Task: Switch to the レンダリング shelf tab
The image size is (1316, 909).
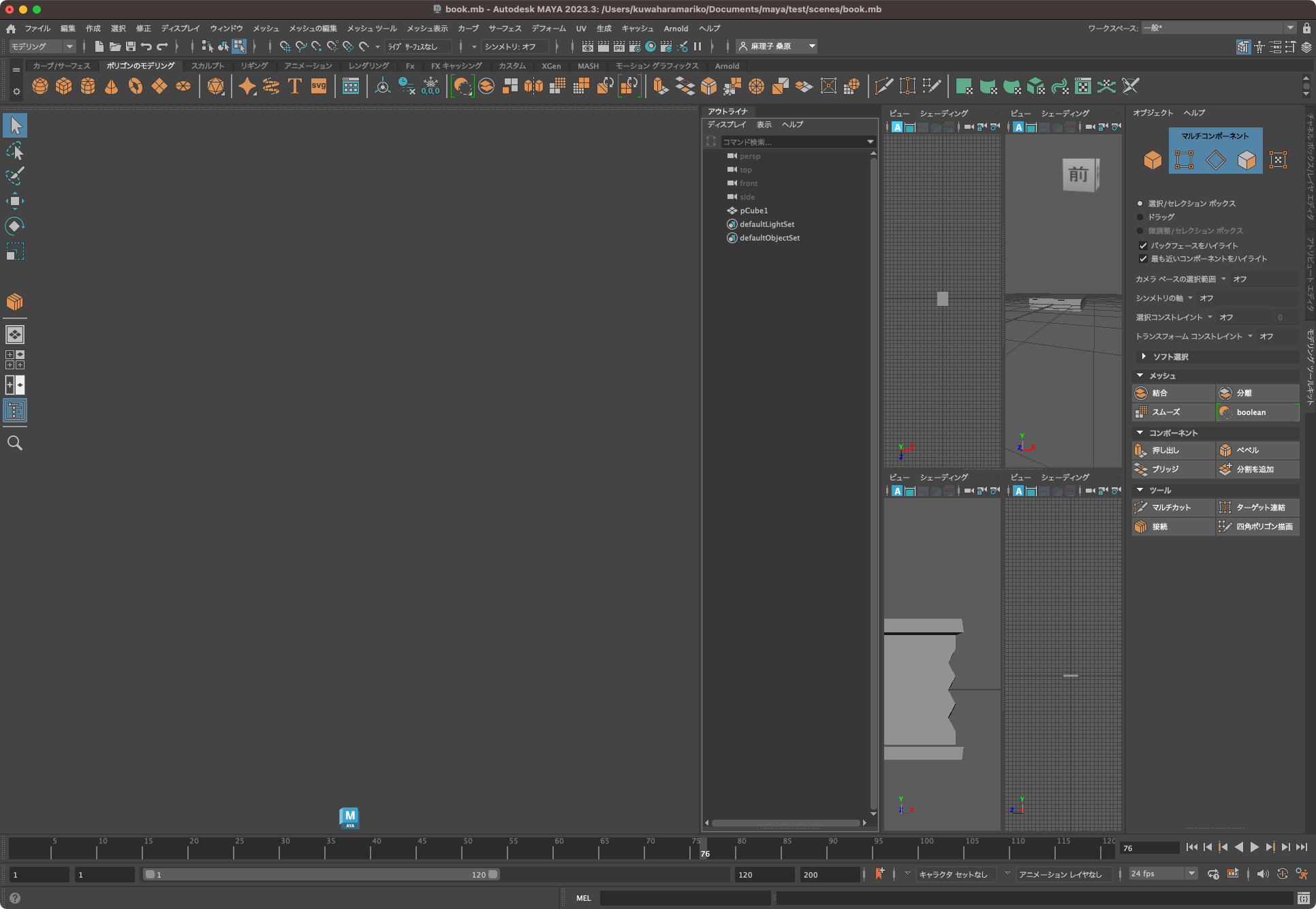Action: pyautogui.click(x=369, y=66)
